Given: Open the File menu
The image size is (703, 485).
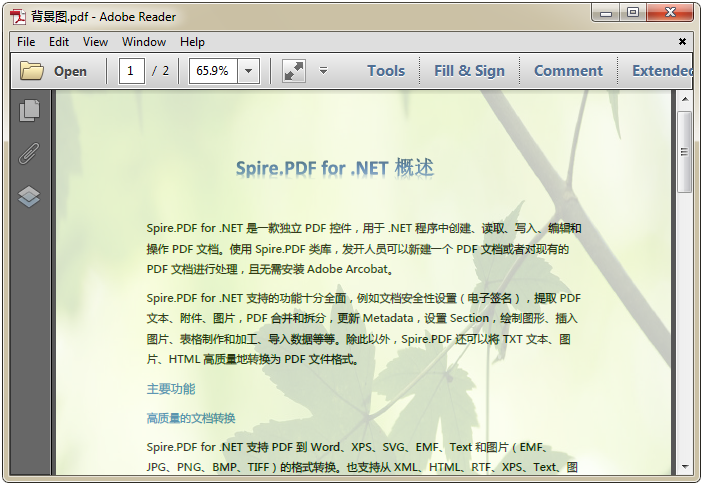Looking at the screenshot, I should coord(26,42).
